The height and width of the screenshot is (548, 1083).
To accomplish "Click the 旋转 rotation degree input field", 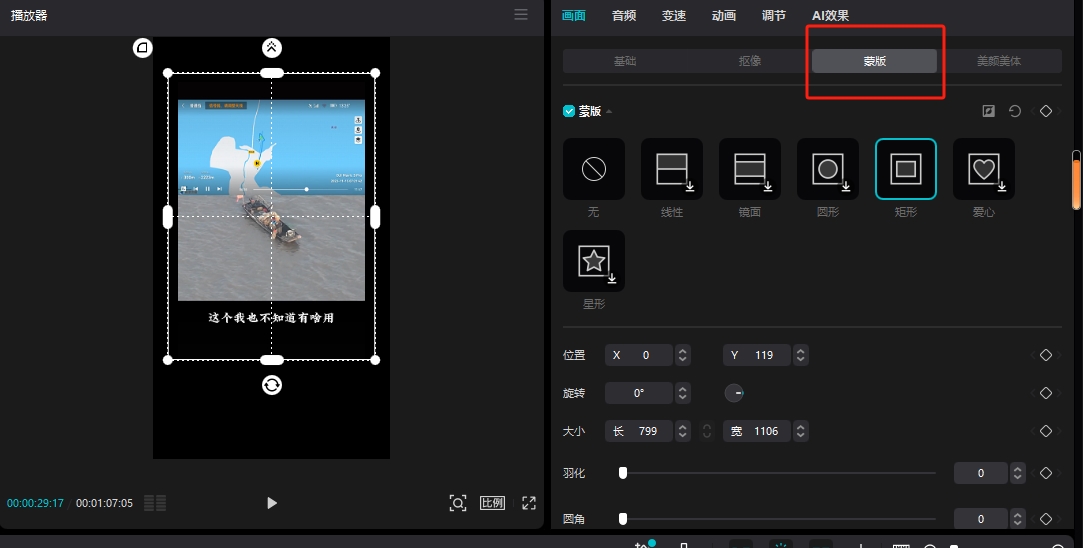I will [638, 393].
